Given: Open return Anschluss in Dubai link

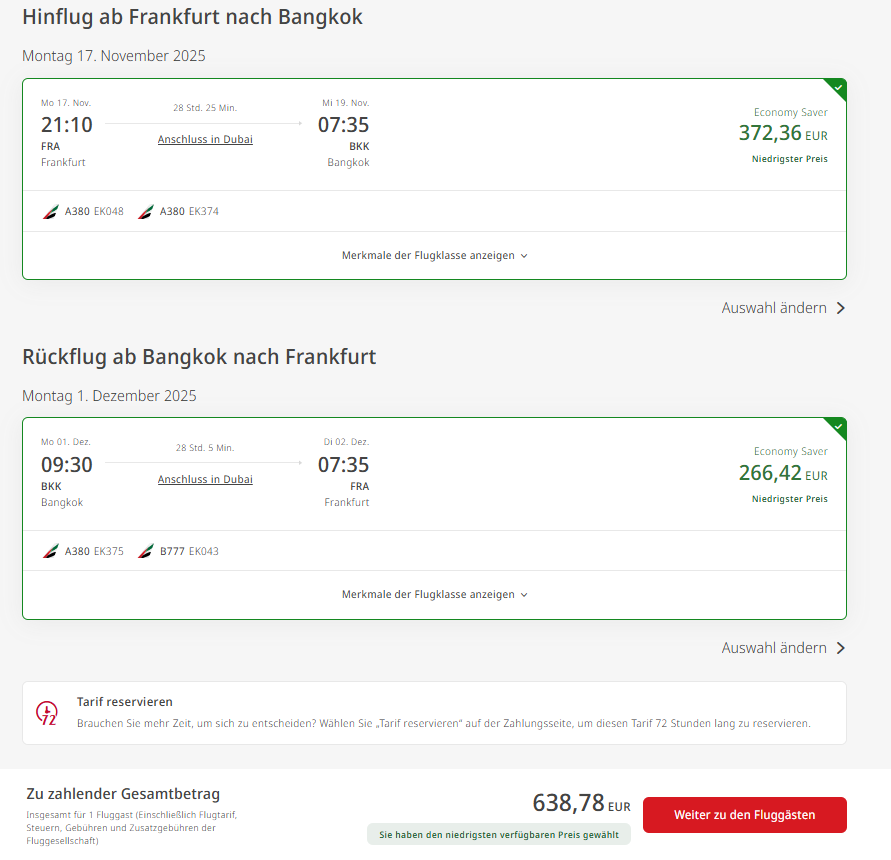Looking at the screenshot, I should [205, 479].
